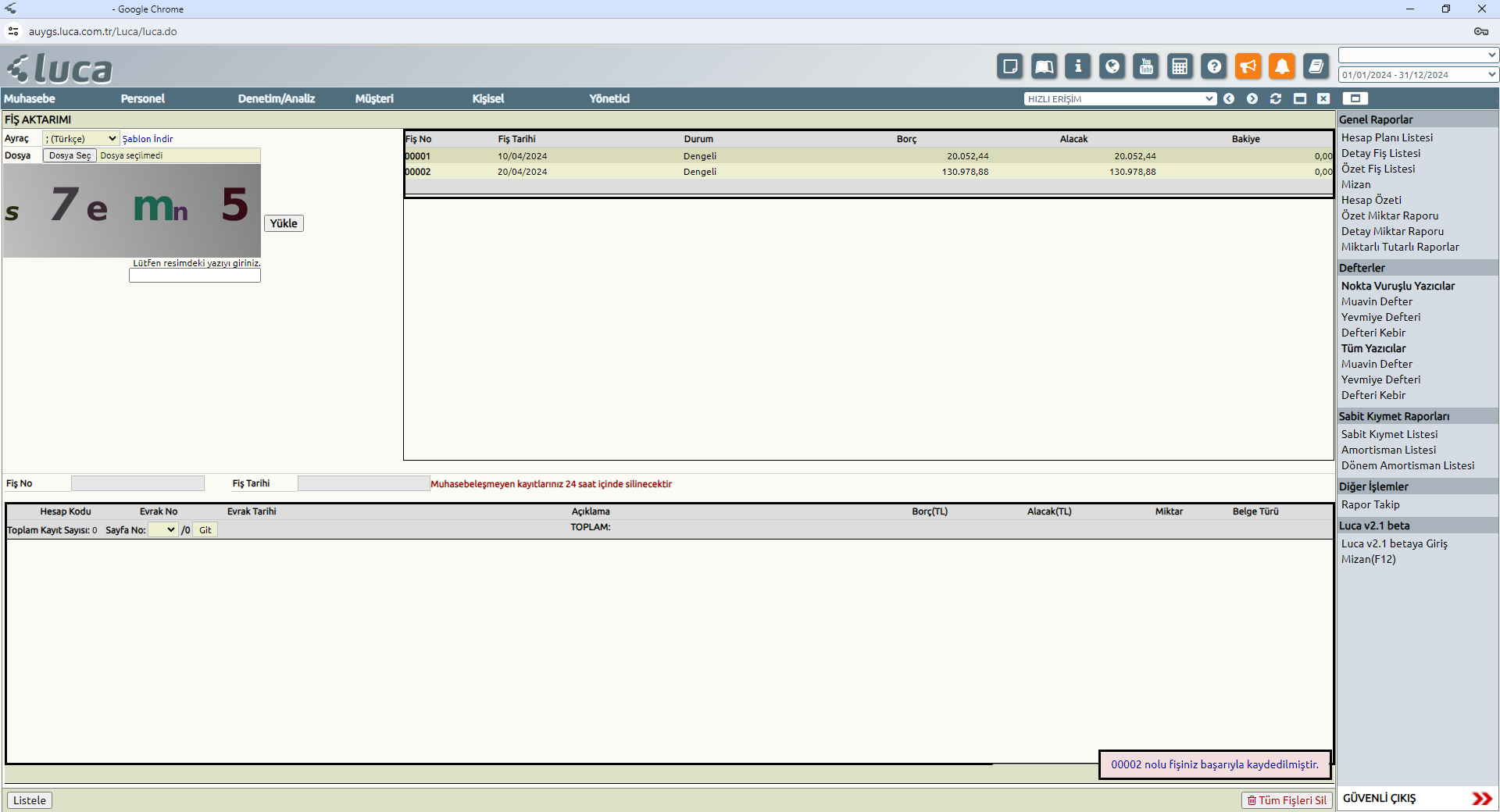Image resolution: width=1500 pixels, height=812 pixels.
Task: Click the password key icon in address bar
Action: tap(1480, 31)
